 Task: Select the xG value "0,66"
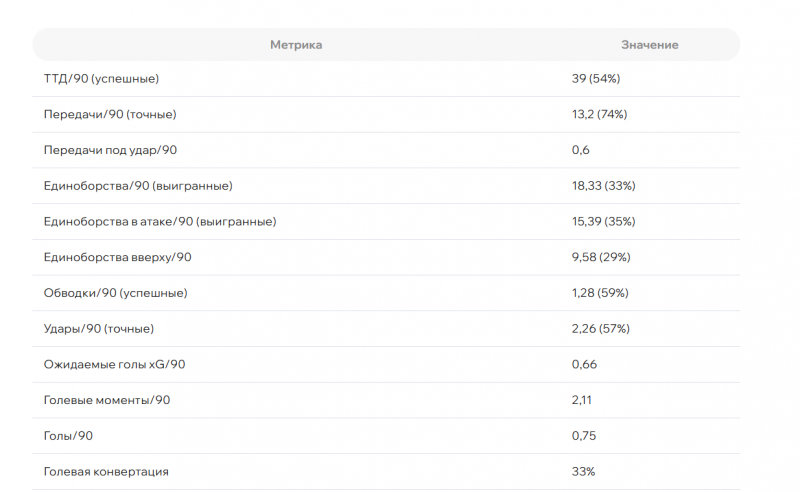coord(584,364)
